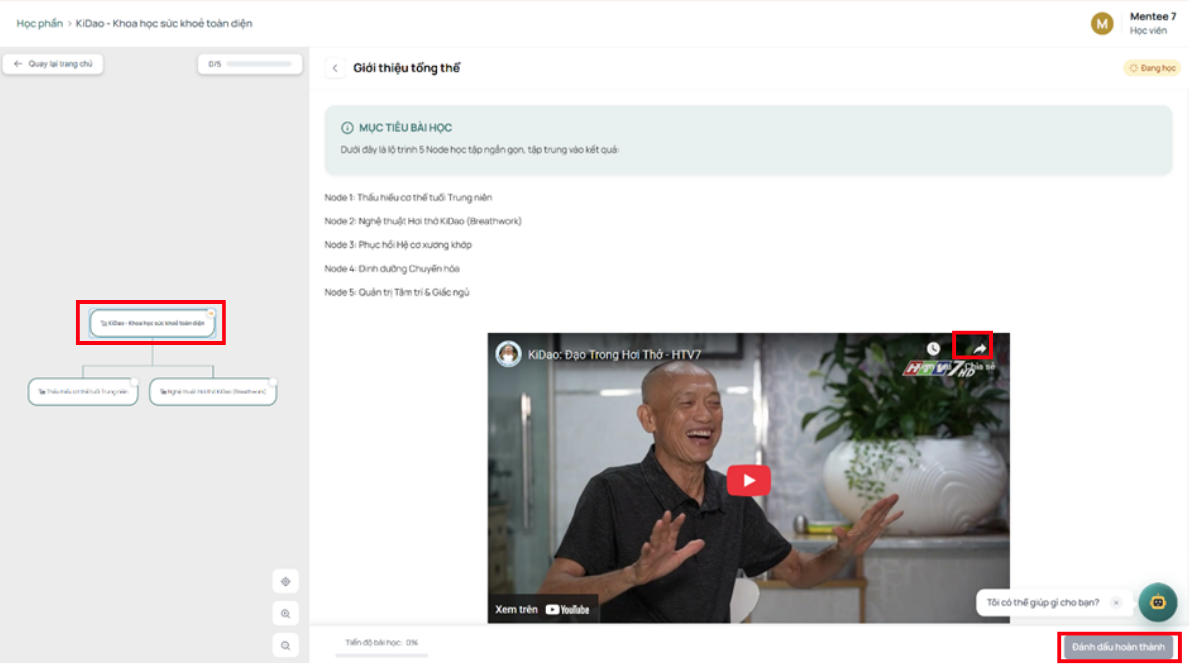Click the zoom in magnifier icon
This screenshot has height=664, width=1189.
[x=286, y=613]
